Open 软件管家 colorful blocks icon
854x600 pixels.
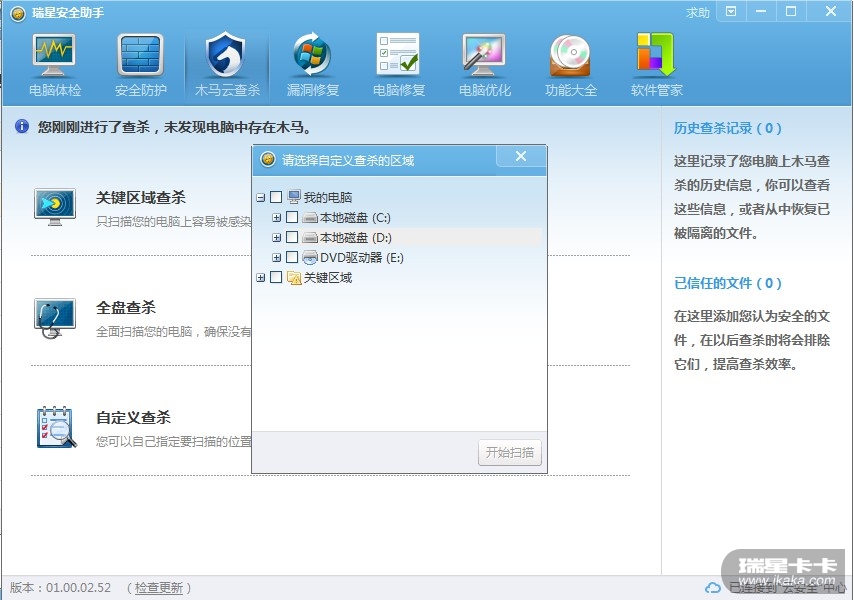pos(656,54)
